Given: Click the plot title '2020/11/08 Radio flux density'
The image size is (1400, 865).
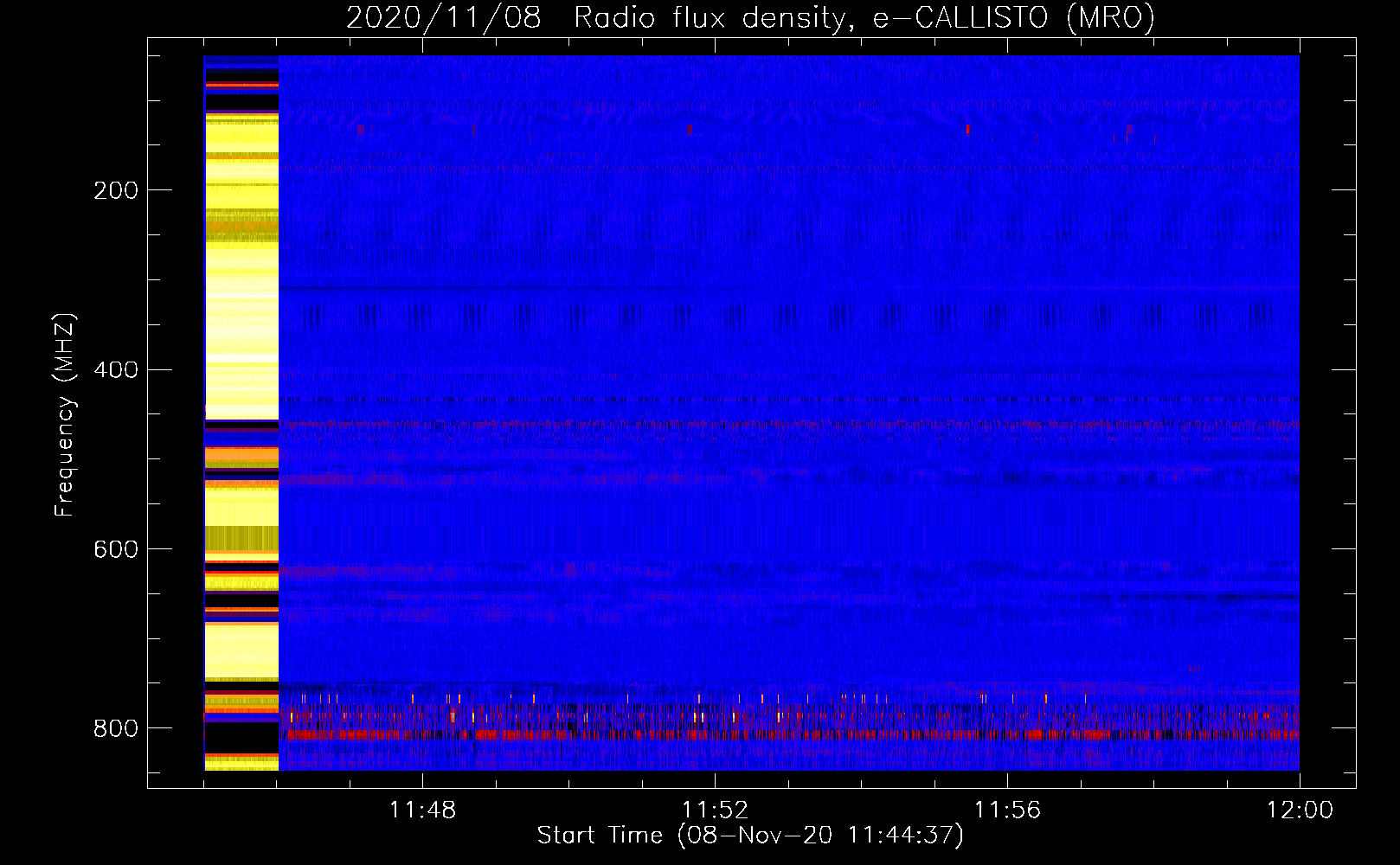Looking at the screenshot, I should coord(750,17).
